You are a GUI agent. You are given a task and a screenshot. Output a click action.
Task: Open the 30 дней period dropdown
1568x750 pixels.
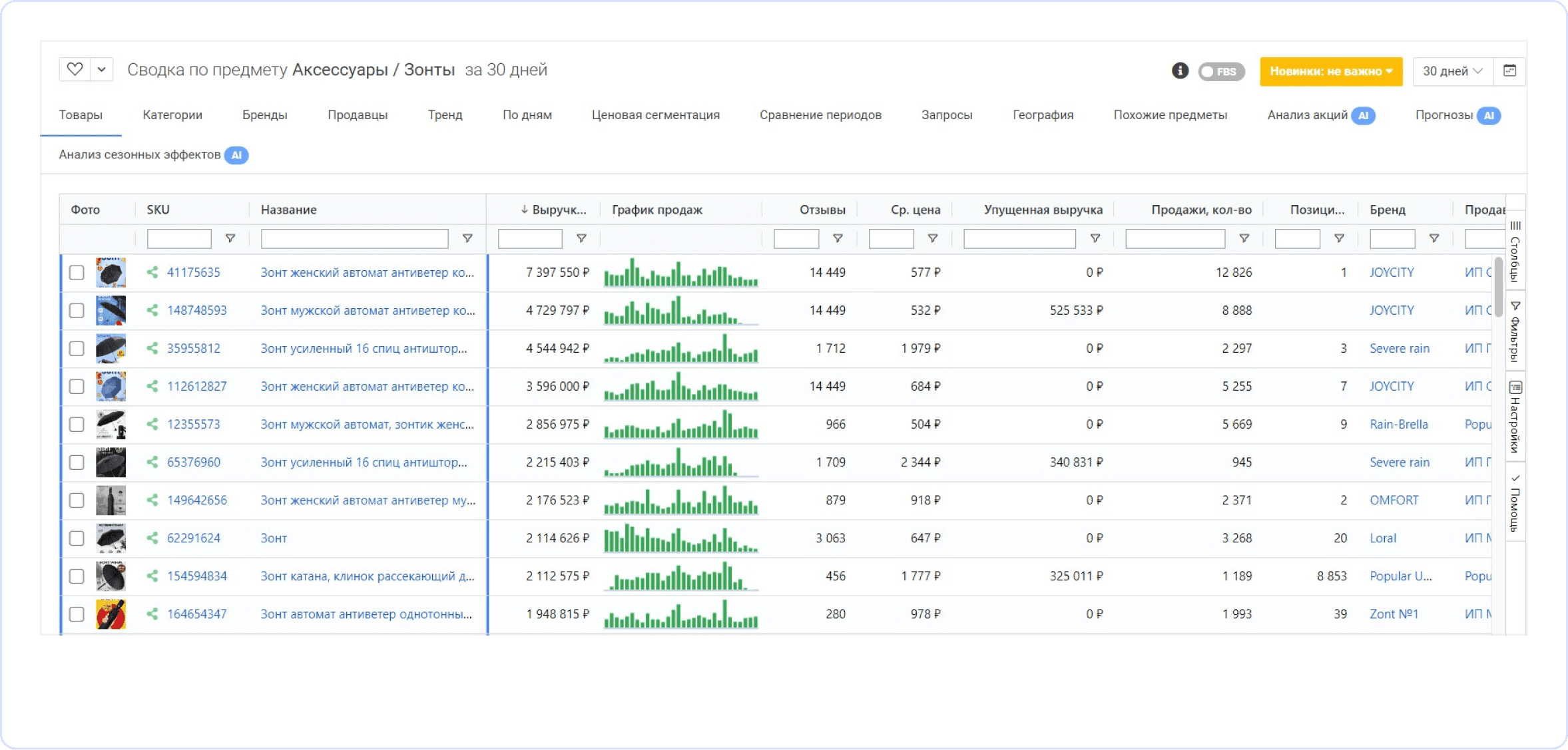pyautogui.click(x=1452, y=71)
